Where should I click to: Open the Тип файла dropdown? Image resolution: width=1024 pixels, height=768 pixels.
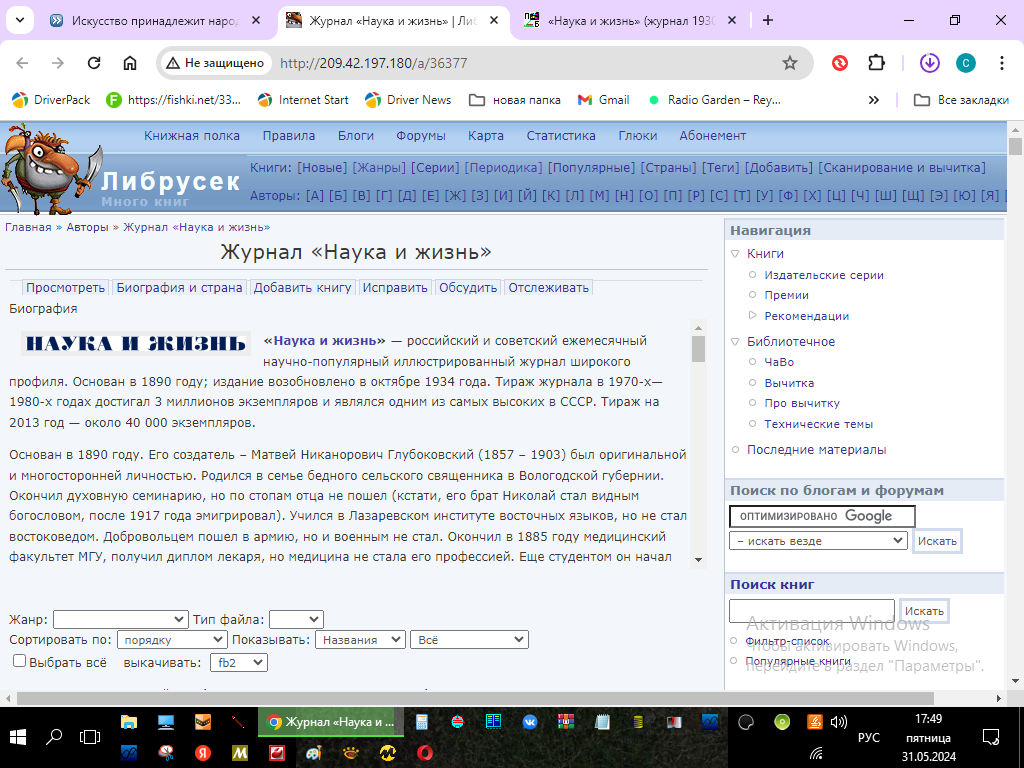click(x=296, y=619)
